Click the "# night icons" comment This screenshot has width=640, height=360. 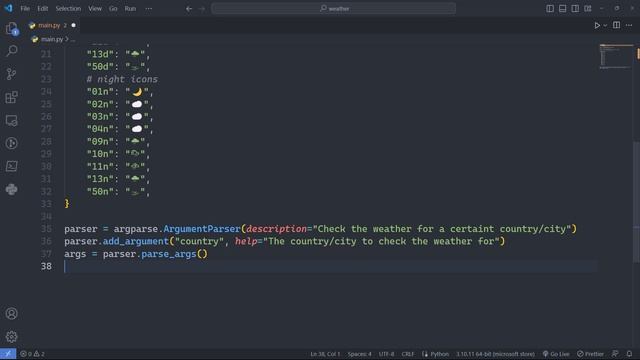coord(122,79)
